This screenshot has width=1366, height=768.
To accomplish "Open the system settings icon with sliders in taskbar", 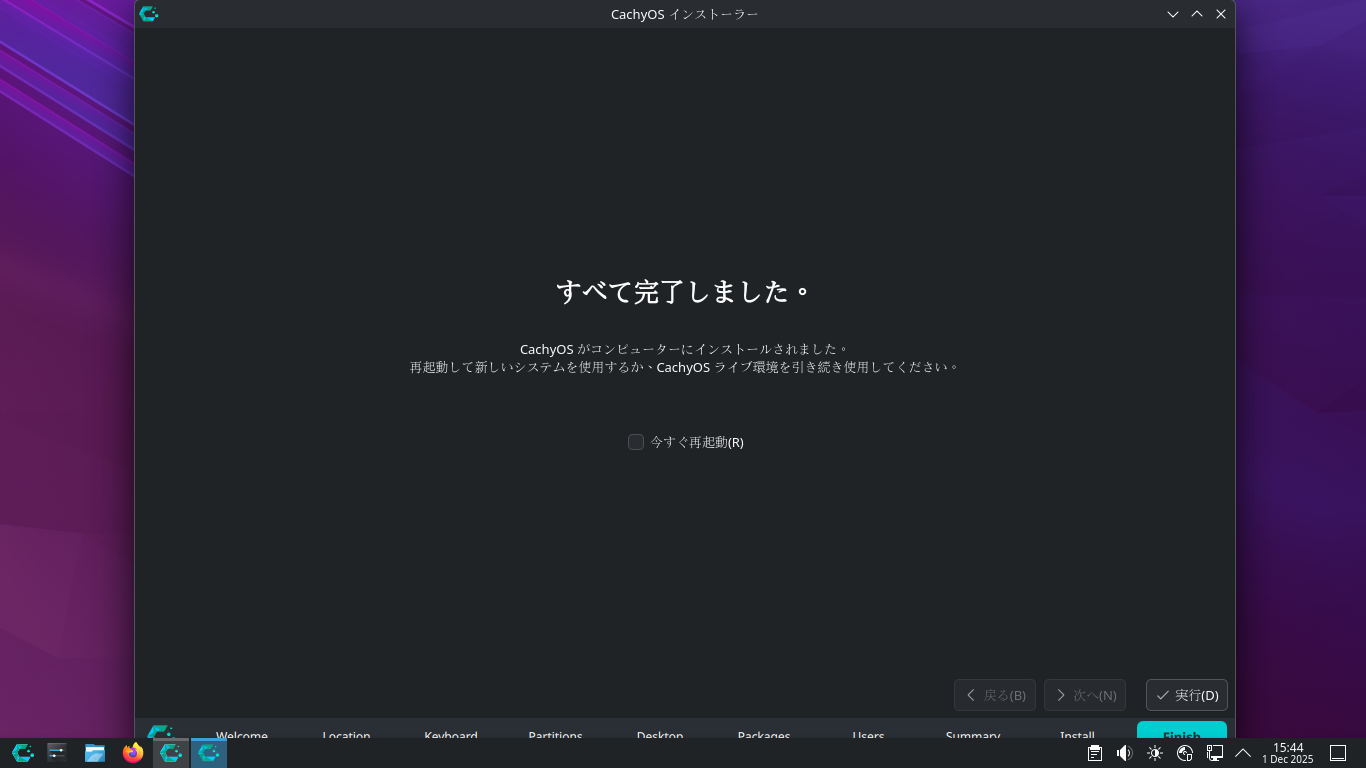I will pyautogui.click(x=57, y=753).
